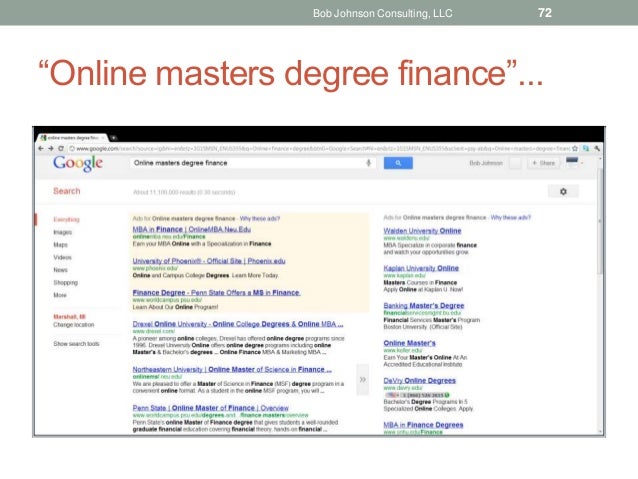The height and width of the screenshot is (479, 638).
Task: Open Walden University Online ad
Action: pyautogui.click(x=422, y=231)
